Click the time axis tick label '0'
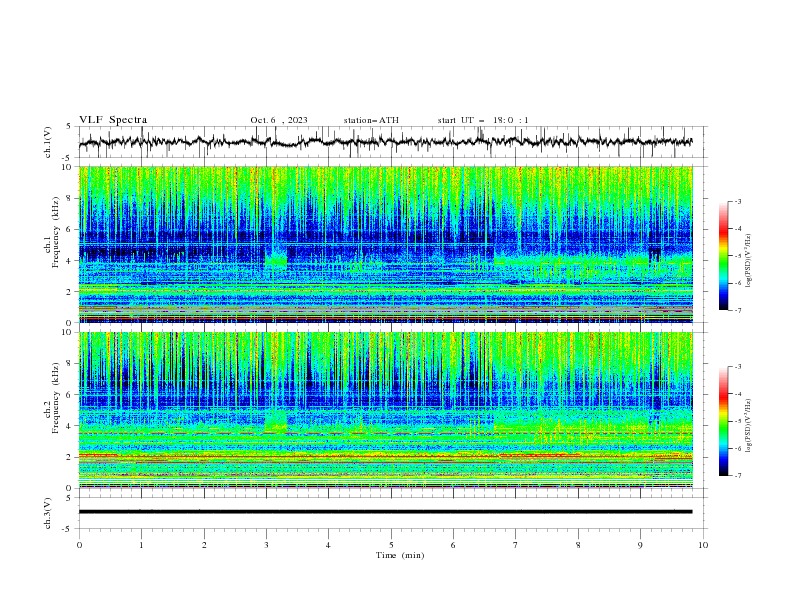Image resolution: width=792 pixels, height=612 pixels. (x=79, y=545)
